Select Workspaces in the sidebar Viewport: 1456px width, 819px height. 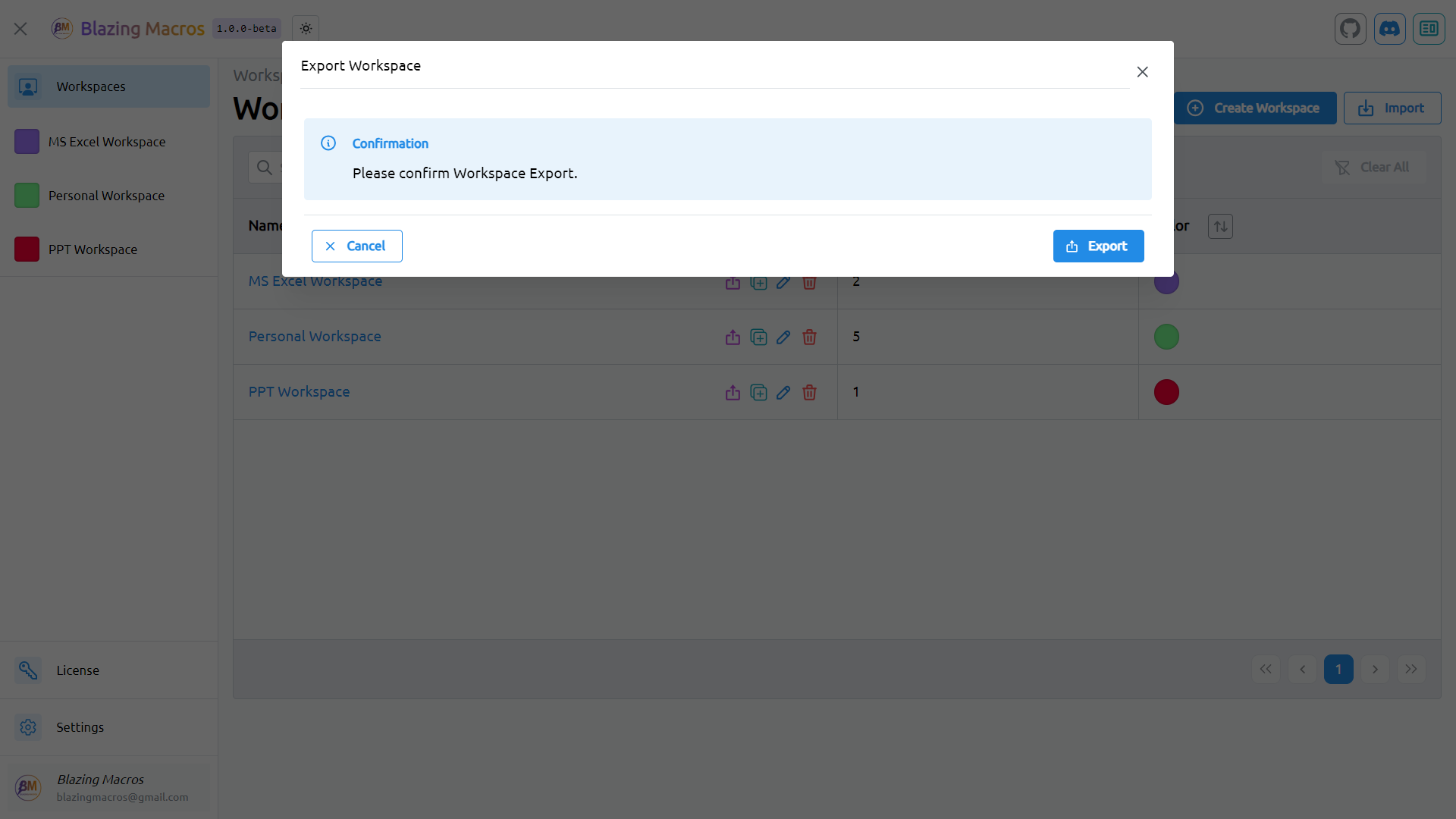109,86
